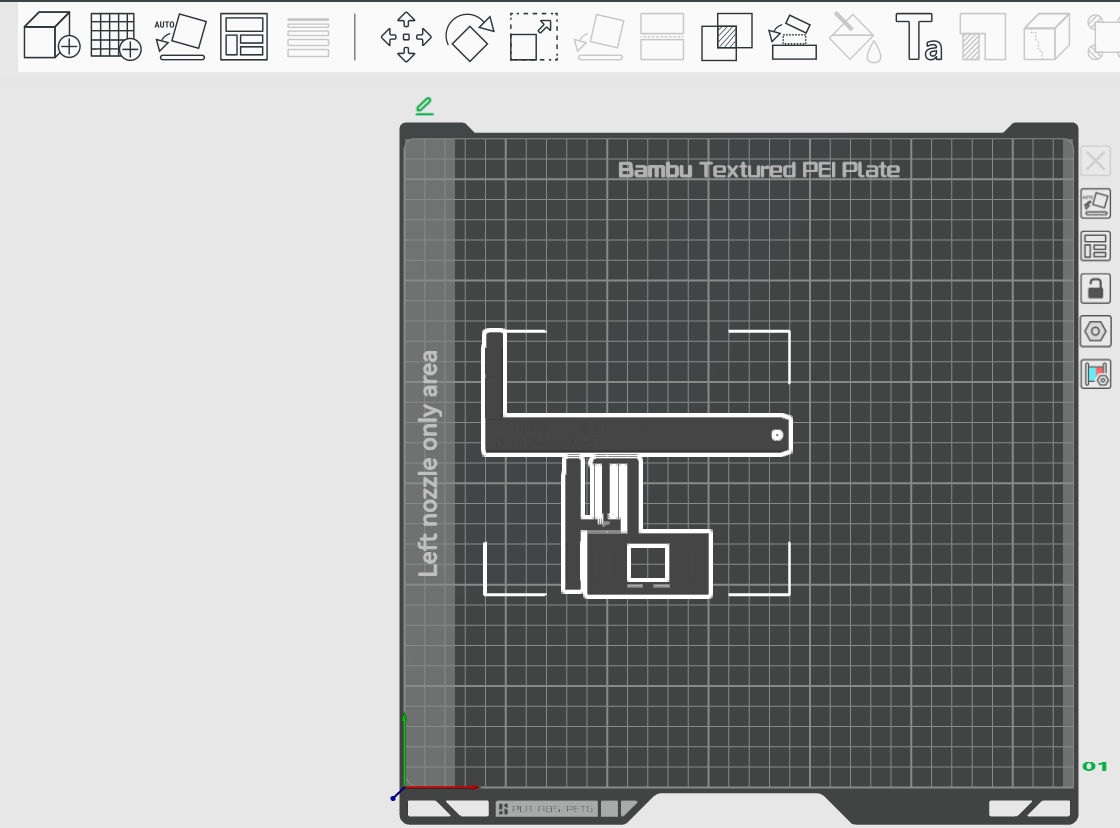Open the Support painting tool

point(791,36)
